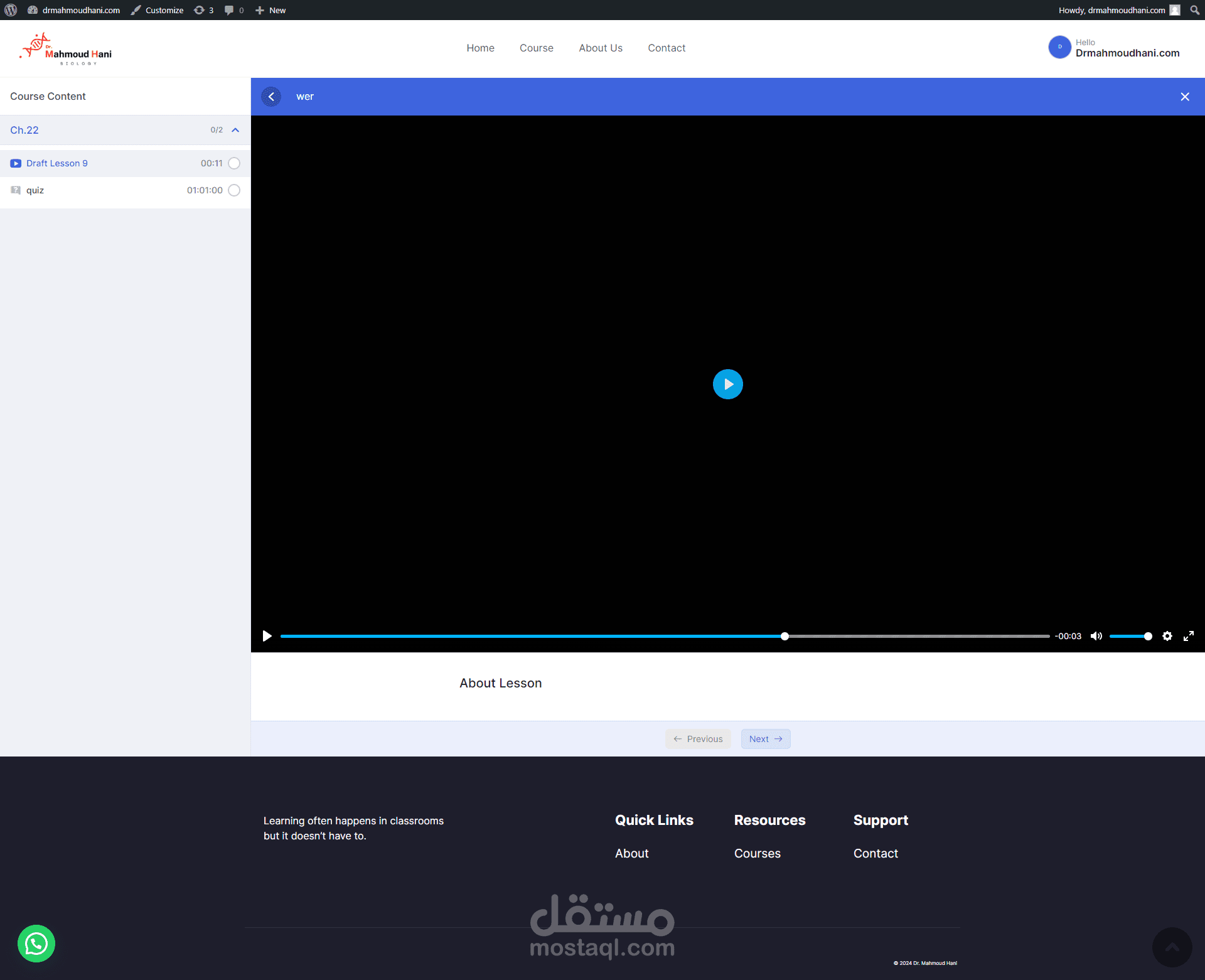Image resolution: width=1205 pixels, height=980 pixels.
Task: Open the Drmahmoudhani.com user profile menu
Action: 1113,48
